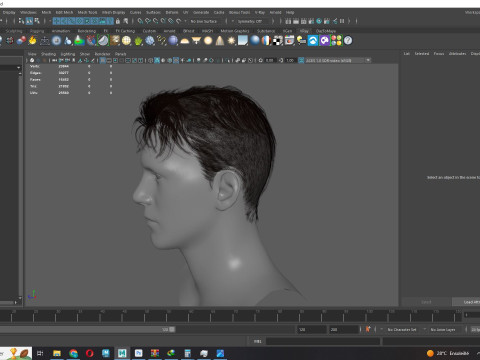Open File Explorer from the taskbar
The width and height of the screenshot is (480, 360).
[57, 353]
